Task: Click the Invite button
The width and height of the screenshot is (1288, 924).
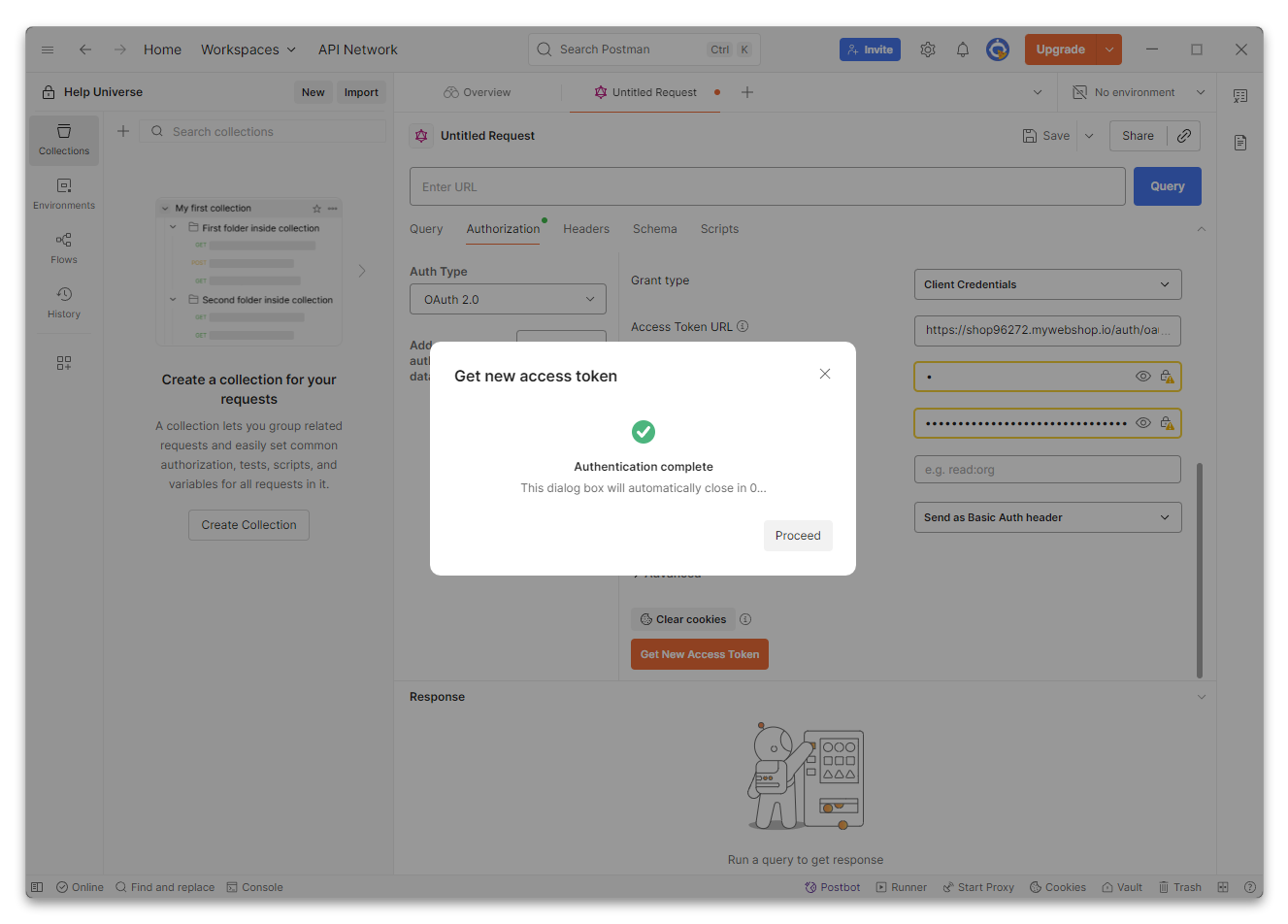Action: tap(870, 49)
